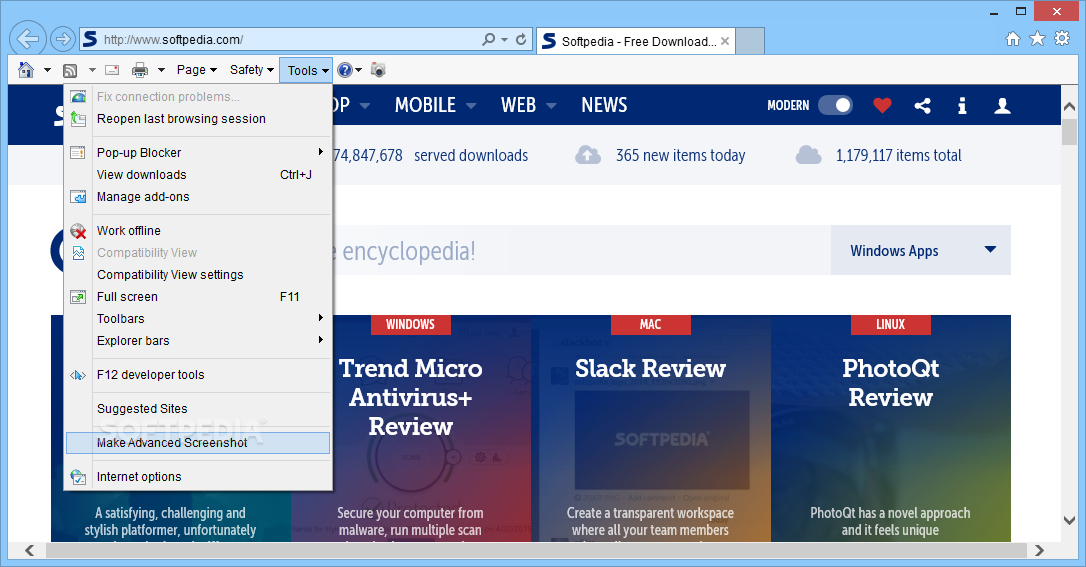
Task: Click horizontal scrollbar right arrow
Action: pyautogui.click(x=1039, y=550)
